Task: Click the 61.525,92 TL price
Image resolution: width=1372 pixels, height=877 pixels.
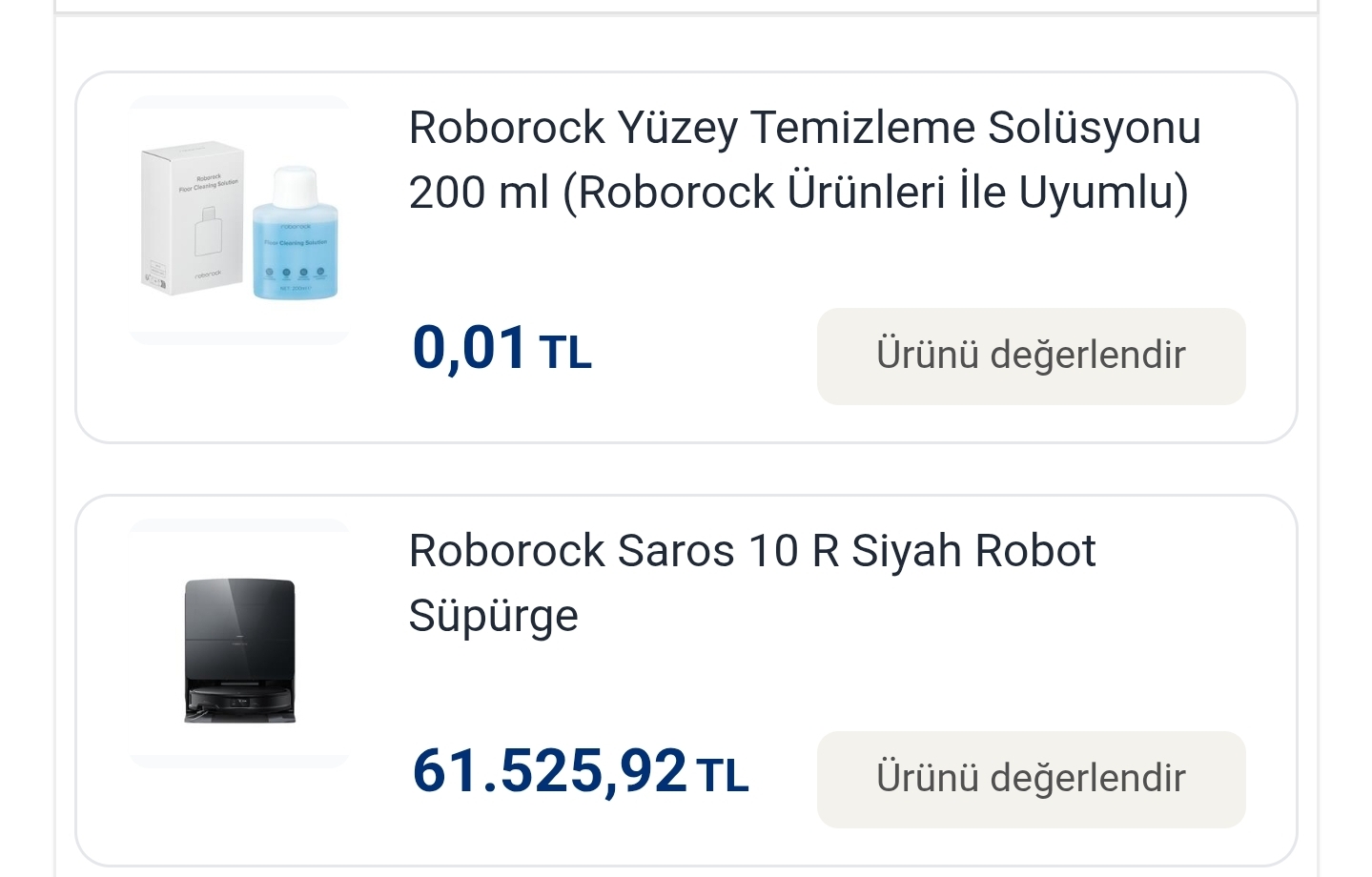Action: click(549, 770)
